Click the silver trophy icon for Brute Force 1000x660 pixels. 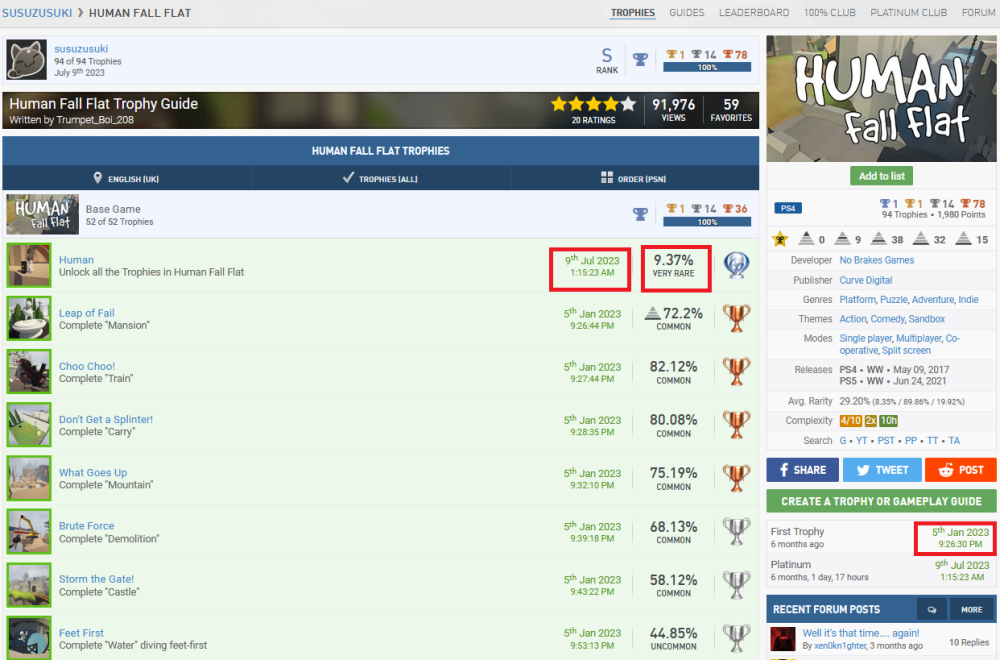click(x=736, y=531)
